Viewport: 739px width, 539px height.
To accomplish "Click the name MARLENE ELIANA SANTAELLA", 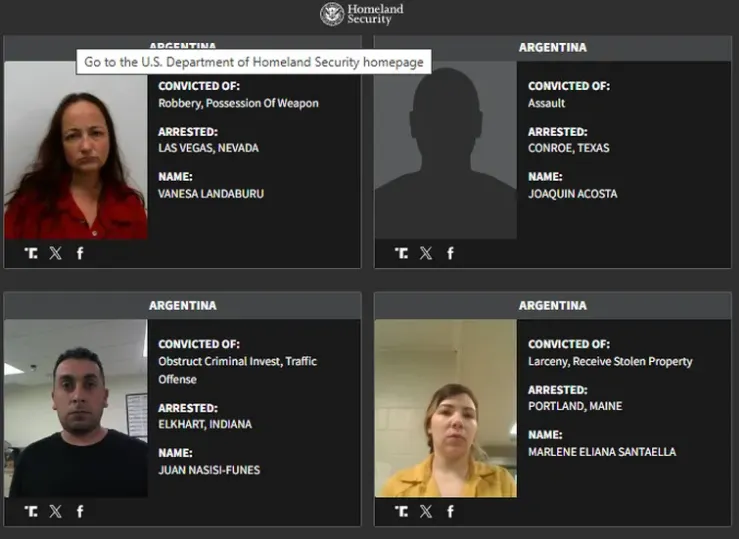I will pyautogui.click(x=602, y=452).
